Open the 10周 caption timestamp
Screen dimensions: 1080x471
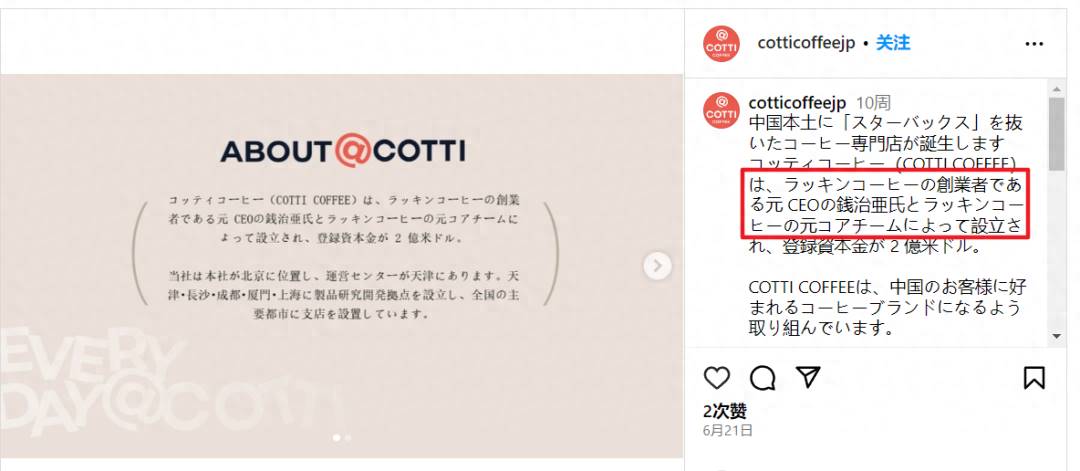tap(873, 103)
